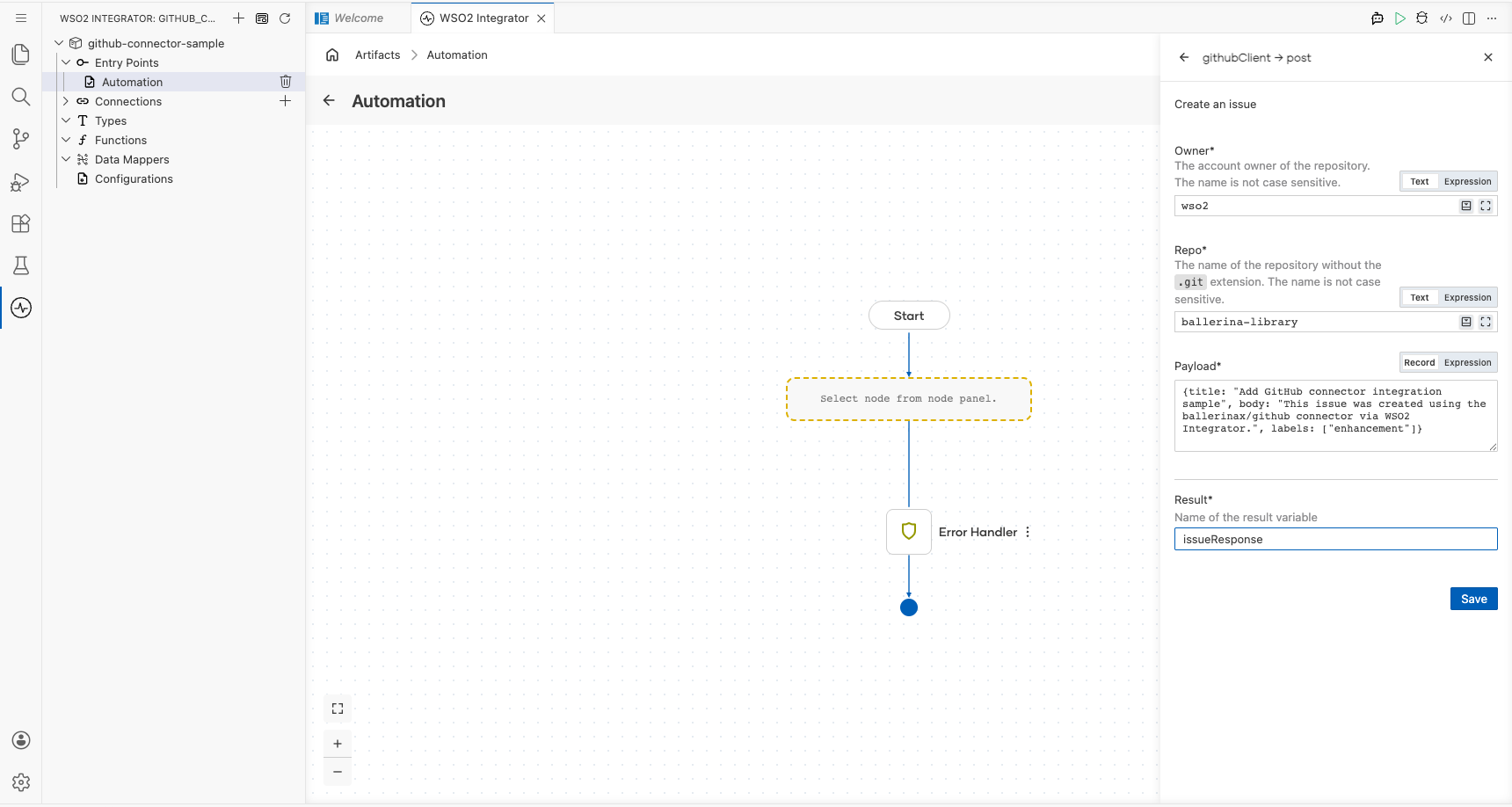Expand the Owner field editor
Screen dimensions: 1512x807
coord(1486,206)
